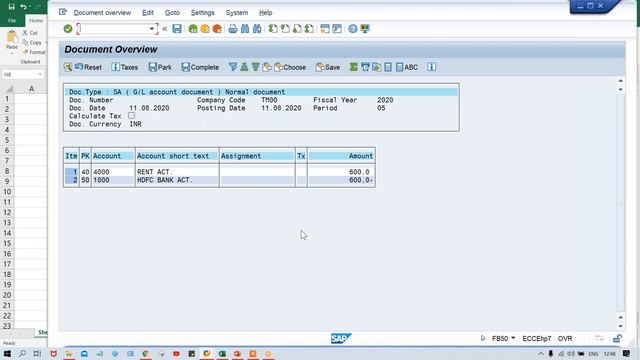Viewport: 640px width, 360px height.
Task: Select the RENT ACT. line item text
Action: [x=155, y=172]
